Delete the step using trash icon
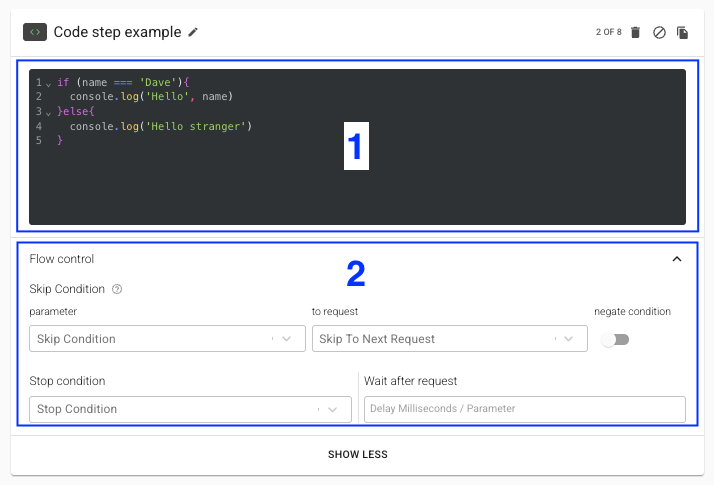Viewport: 714px width, 485px height. (x=635, y=32)
